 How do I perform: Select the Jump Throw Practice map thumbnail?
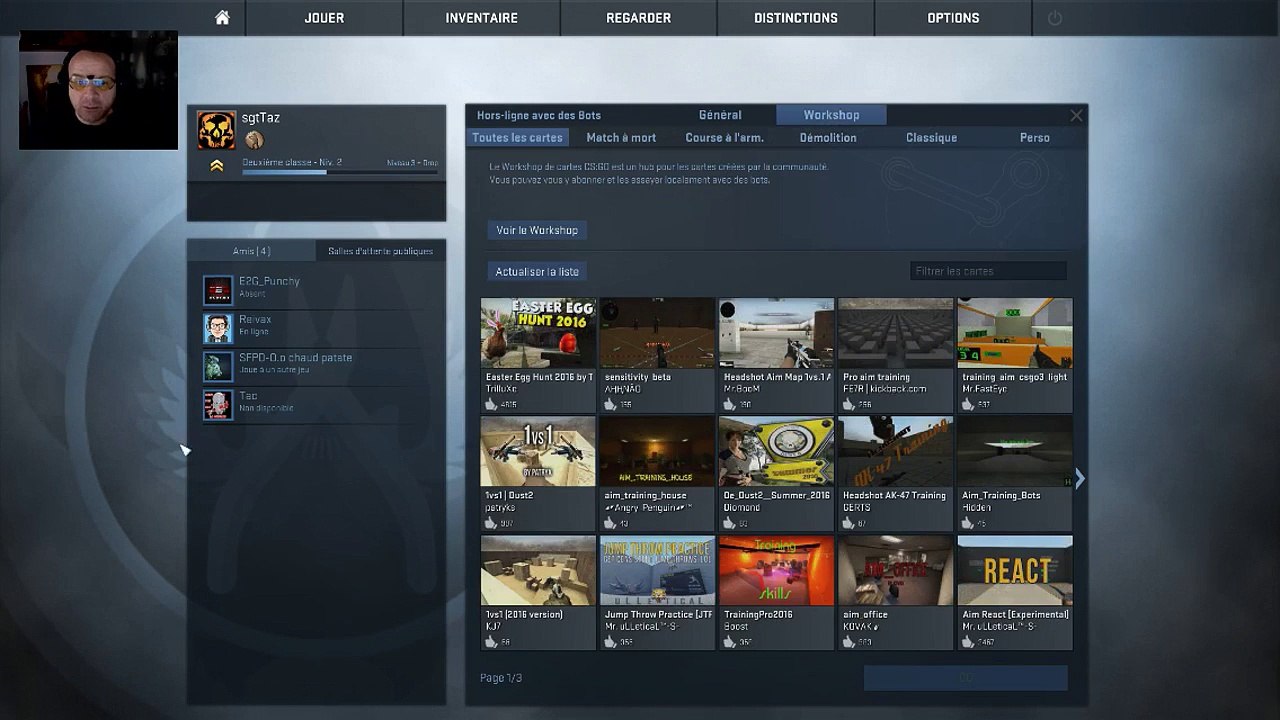(x=657, y=571)
